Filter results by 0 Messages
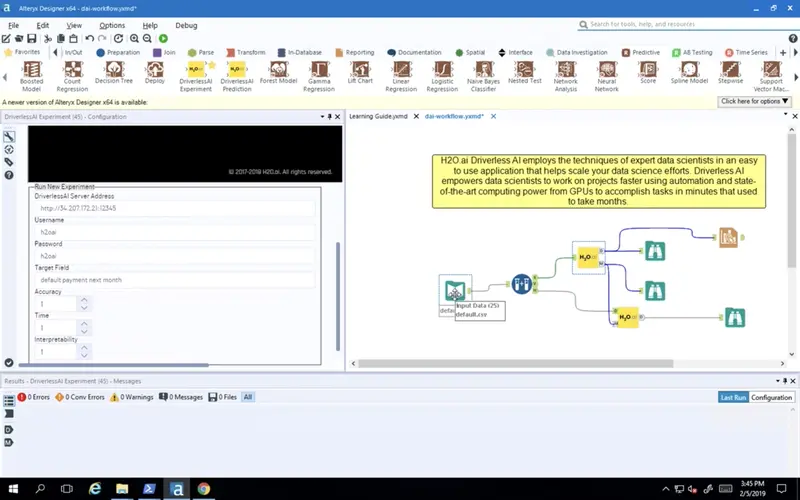This screenshot has width=800, height=500. pyautogui.click(x=181, y=396)
